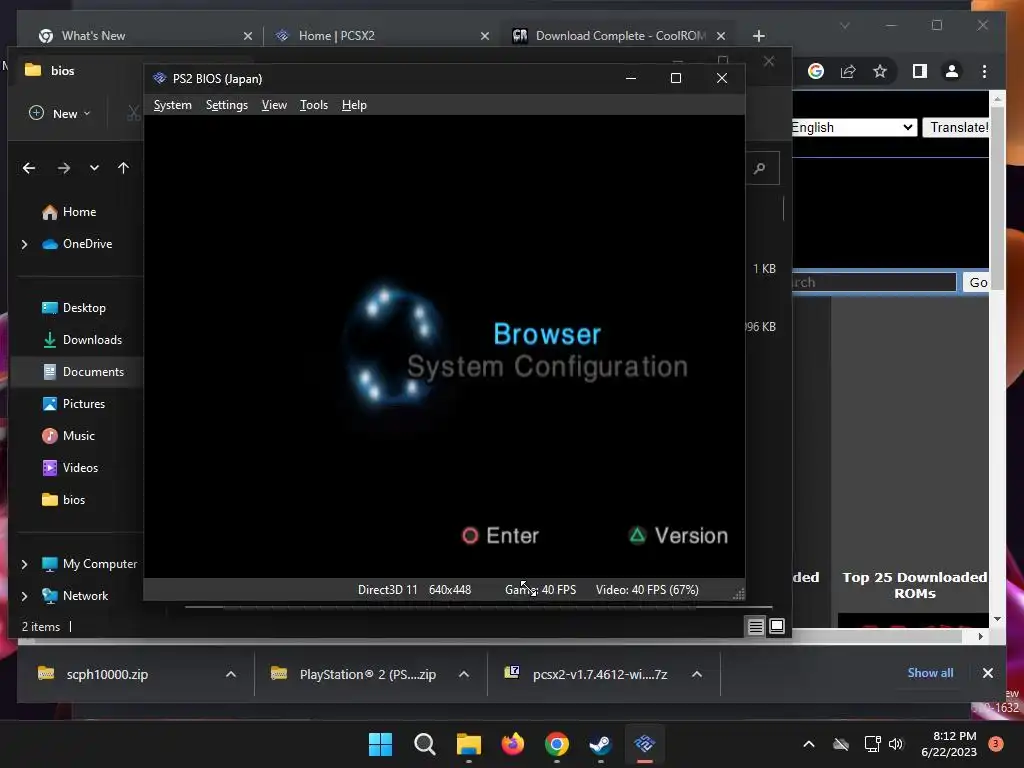This screenshot has height=768, width=1024.
Task: Click Chrome vertical scrollbar down arrow
Action: 997,619
